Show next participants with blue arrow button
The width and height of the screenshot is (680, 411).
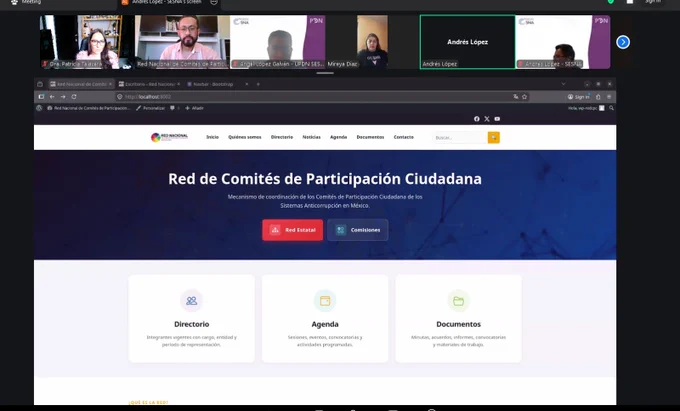(623, 42)
